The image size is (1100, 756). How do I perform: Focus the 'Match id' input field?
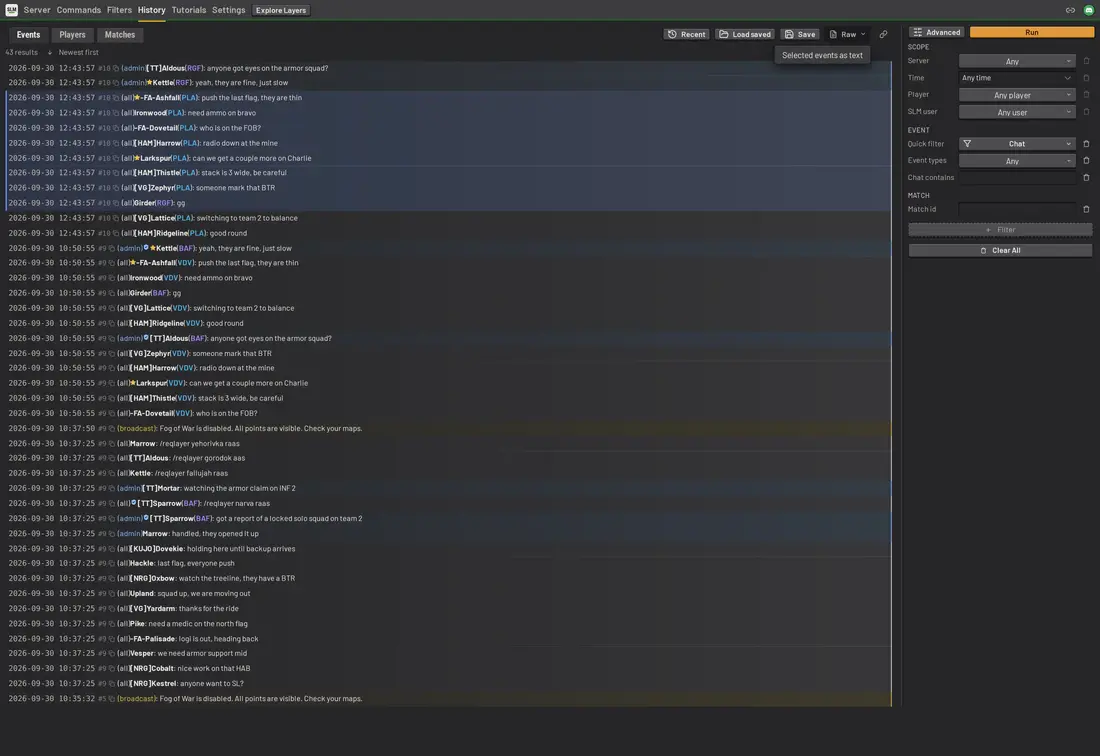[1017, 209]
